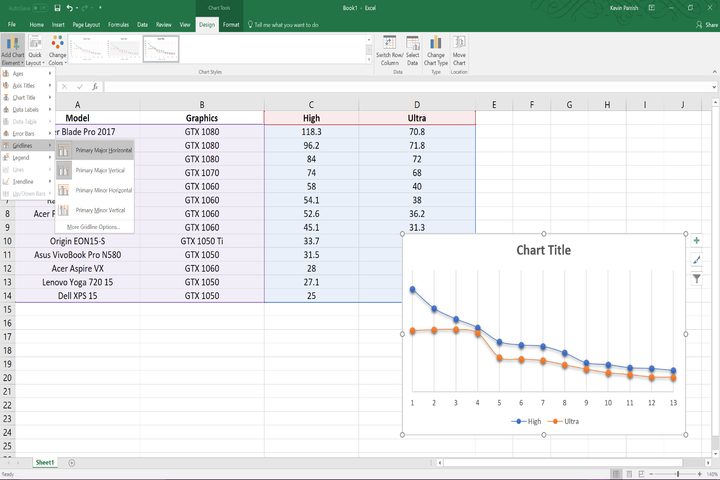The height and width of the screenshot is (480, 720).
Task: Expand the Axis Titles submenu
Action: click(28, 85)
